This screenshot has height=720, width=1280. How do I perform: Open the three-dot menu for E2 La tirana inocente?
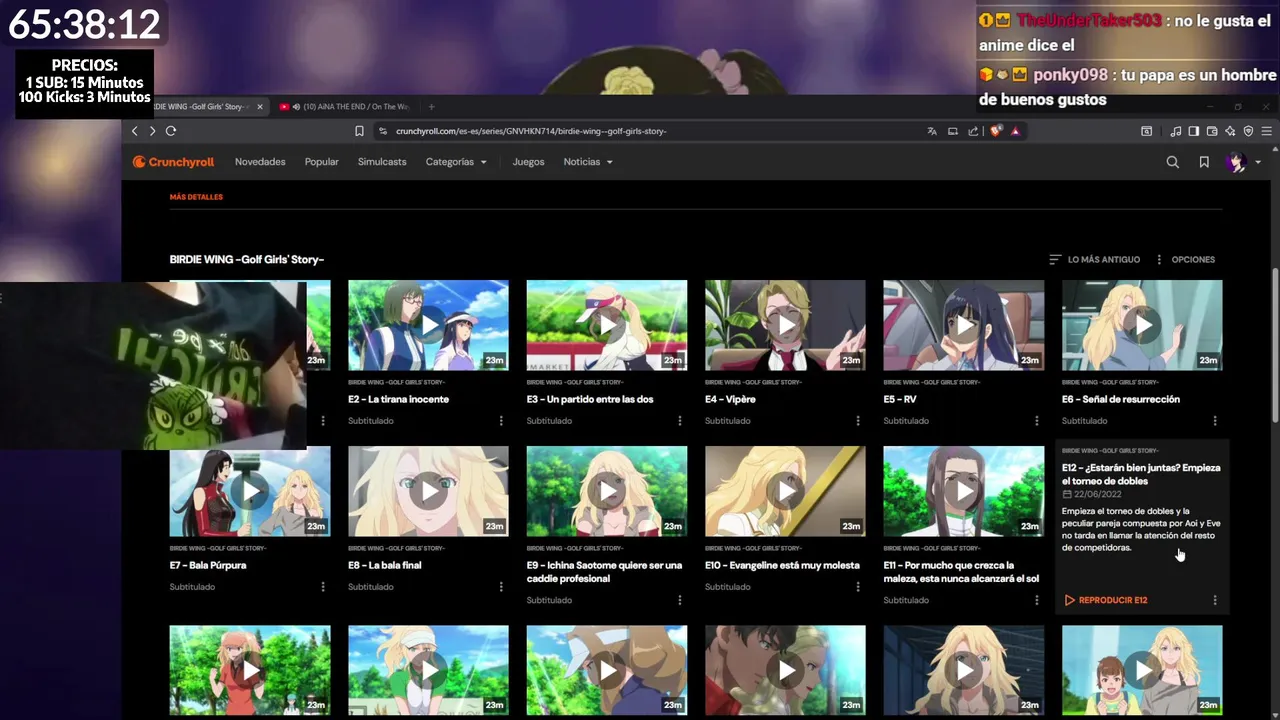(501, 421)
